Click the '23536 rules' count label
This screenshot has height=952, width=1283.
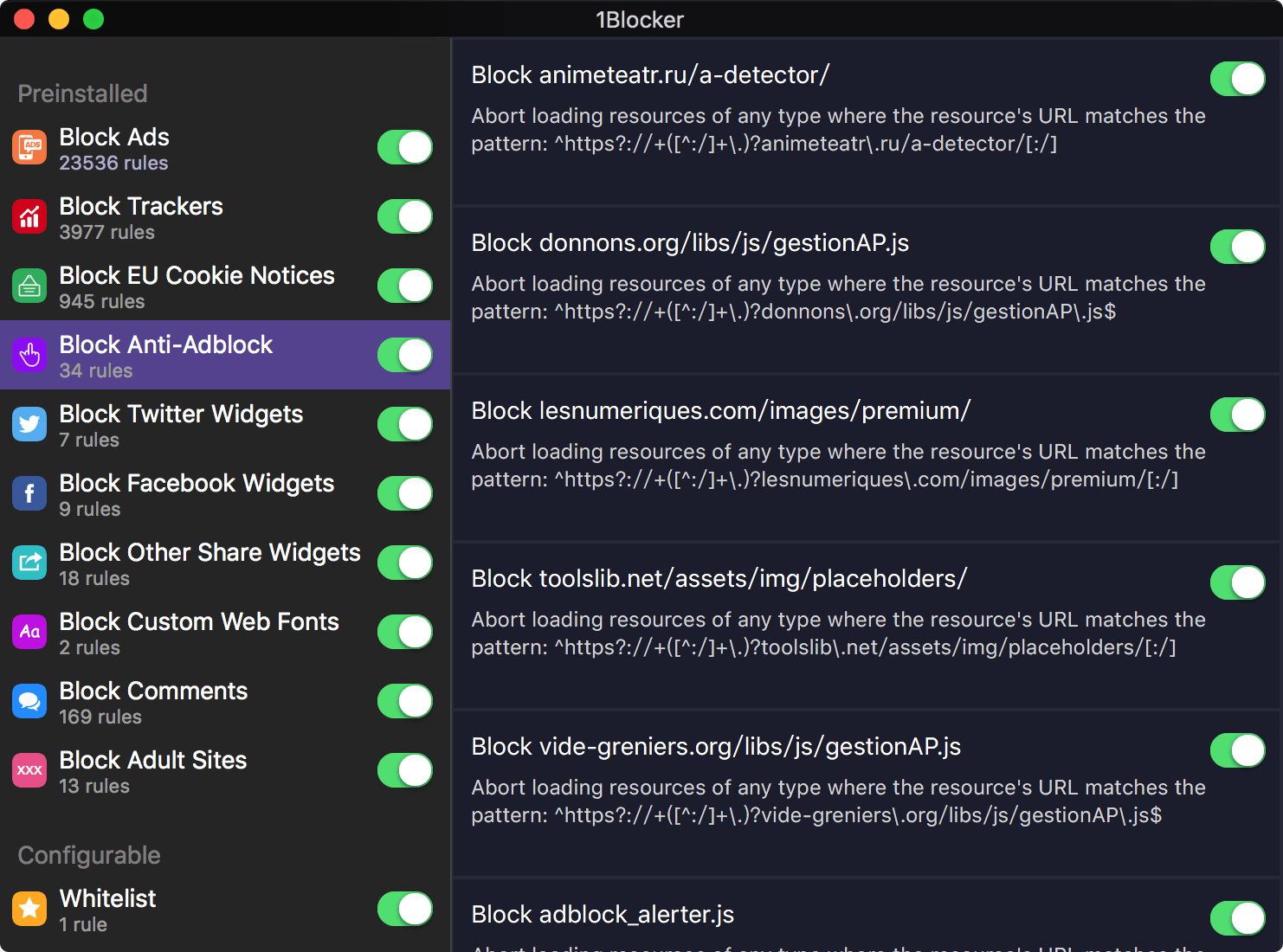click(x=113, y=163)
